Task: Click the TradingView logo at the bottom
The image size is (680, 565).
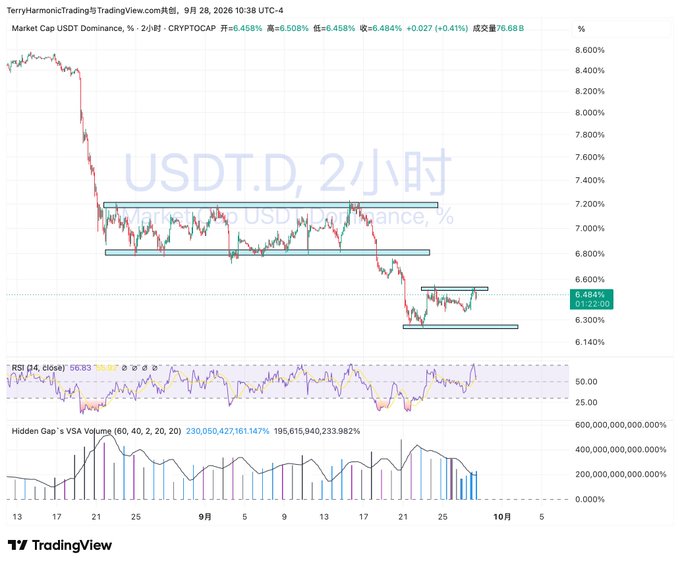Action: click(x=60, y=545)
